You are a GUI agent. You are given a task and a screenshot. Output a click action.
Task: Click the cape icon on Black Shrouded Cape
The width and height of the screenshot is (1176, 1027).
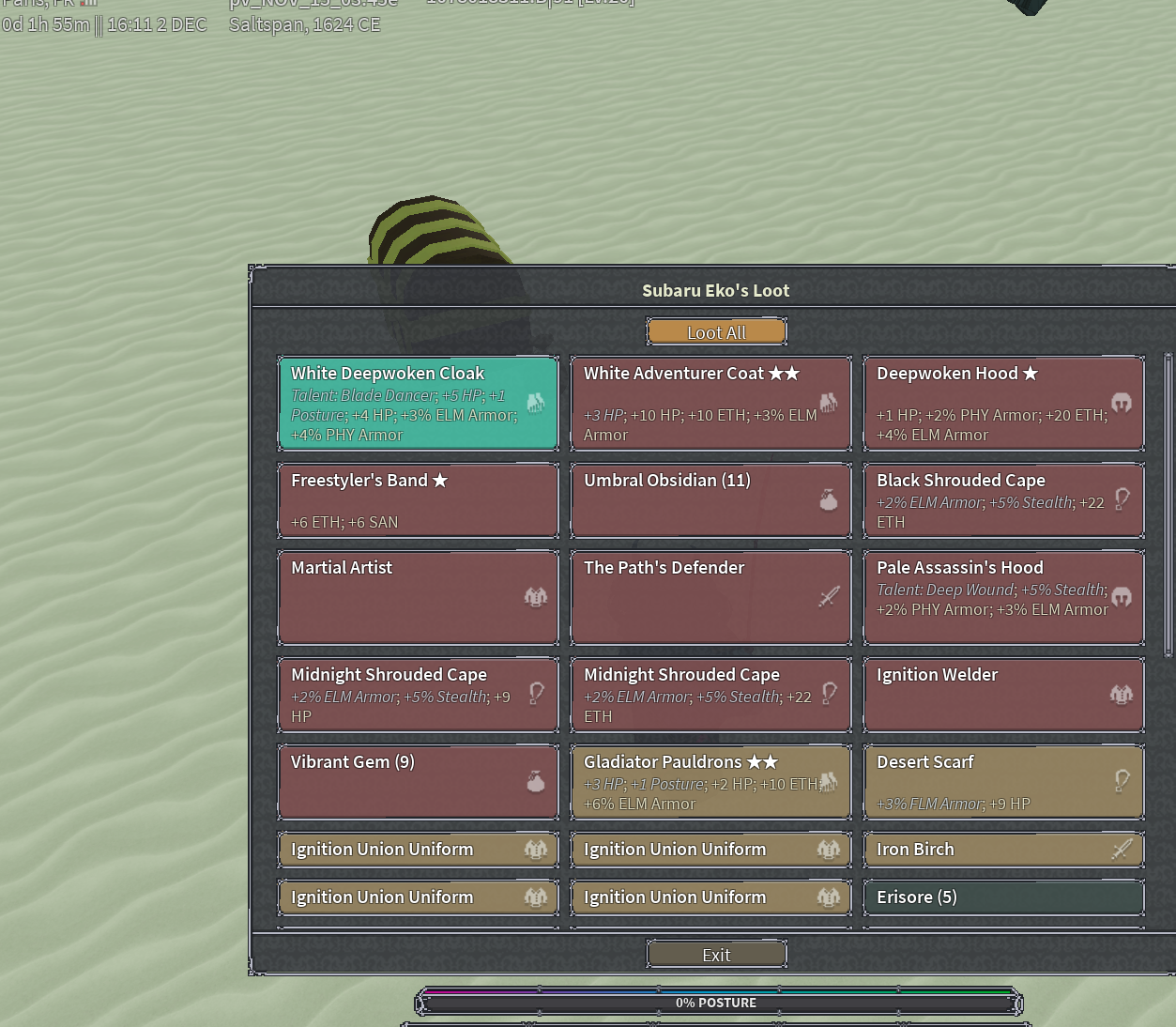click(1121, 498)
